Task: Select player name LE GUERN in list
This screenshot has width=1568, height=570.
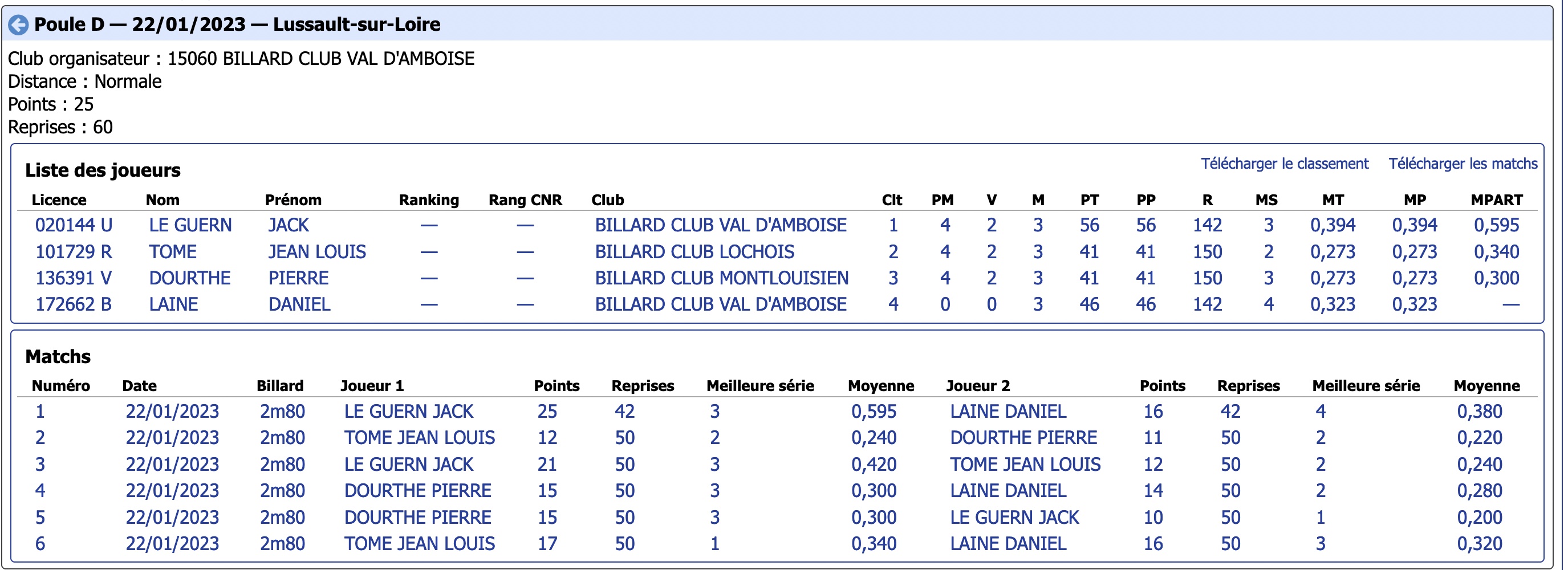Action: tap(190, 225)
